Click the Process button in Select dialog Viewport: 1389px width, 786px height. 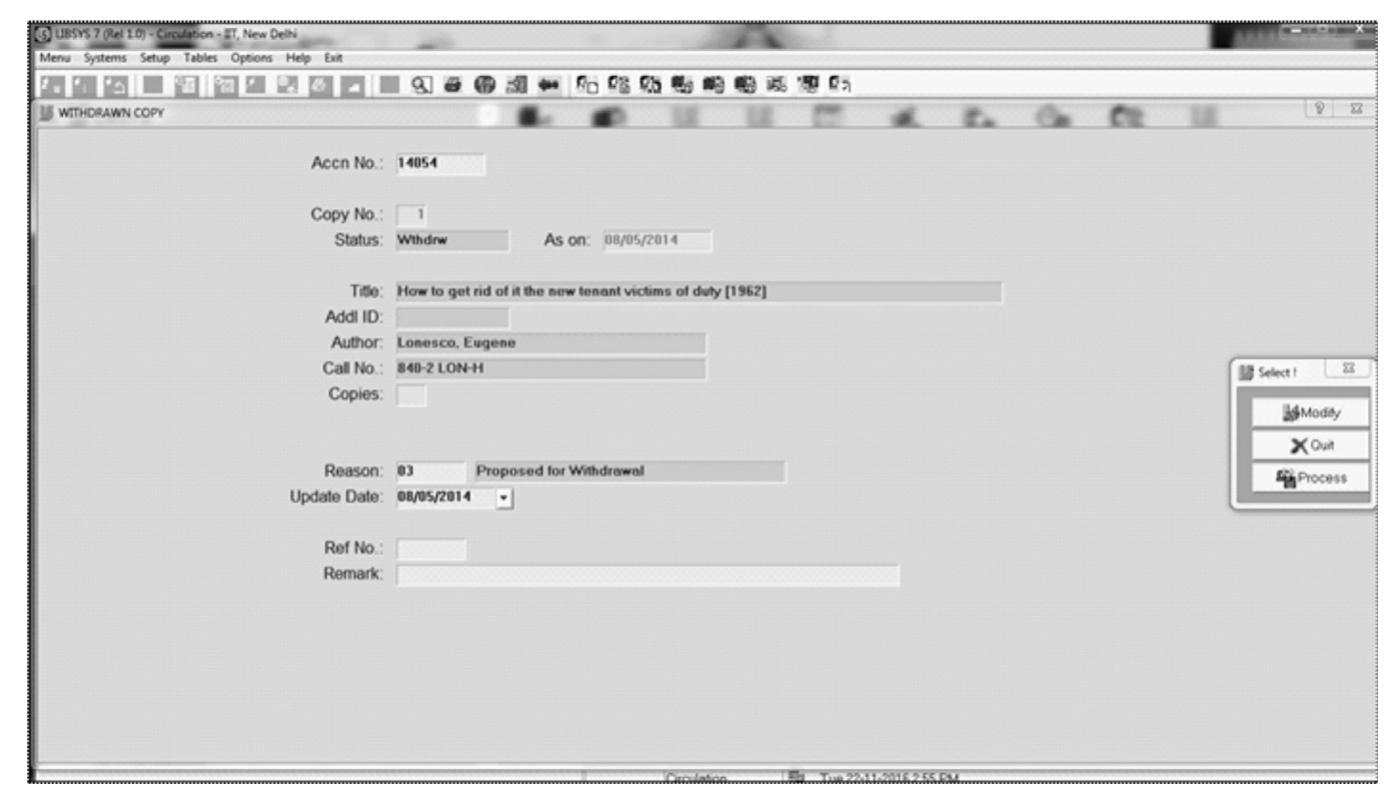[1310, 478]
